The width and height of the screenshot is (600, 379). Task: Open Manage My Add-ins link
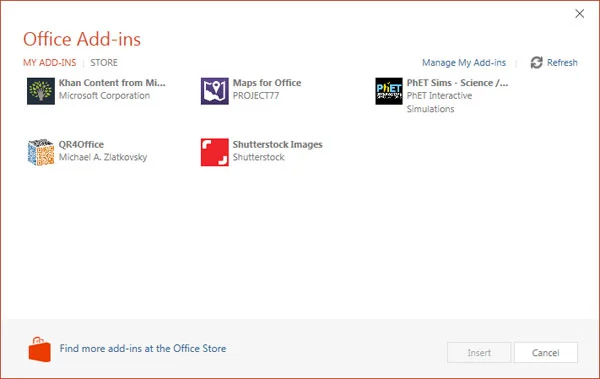coord(464,62)
